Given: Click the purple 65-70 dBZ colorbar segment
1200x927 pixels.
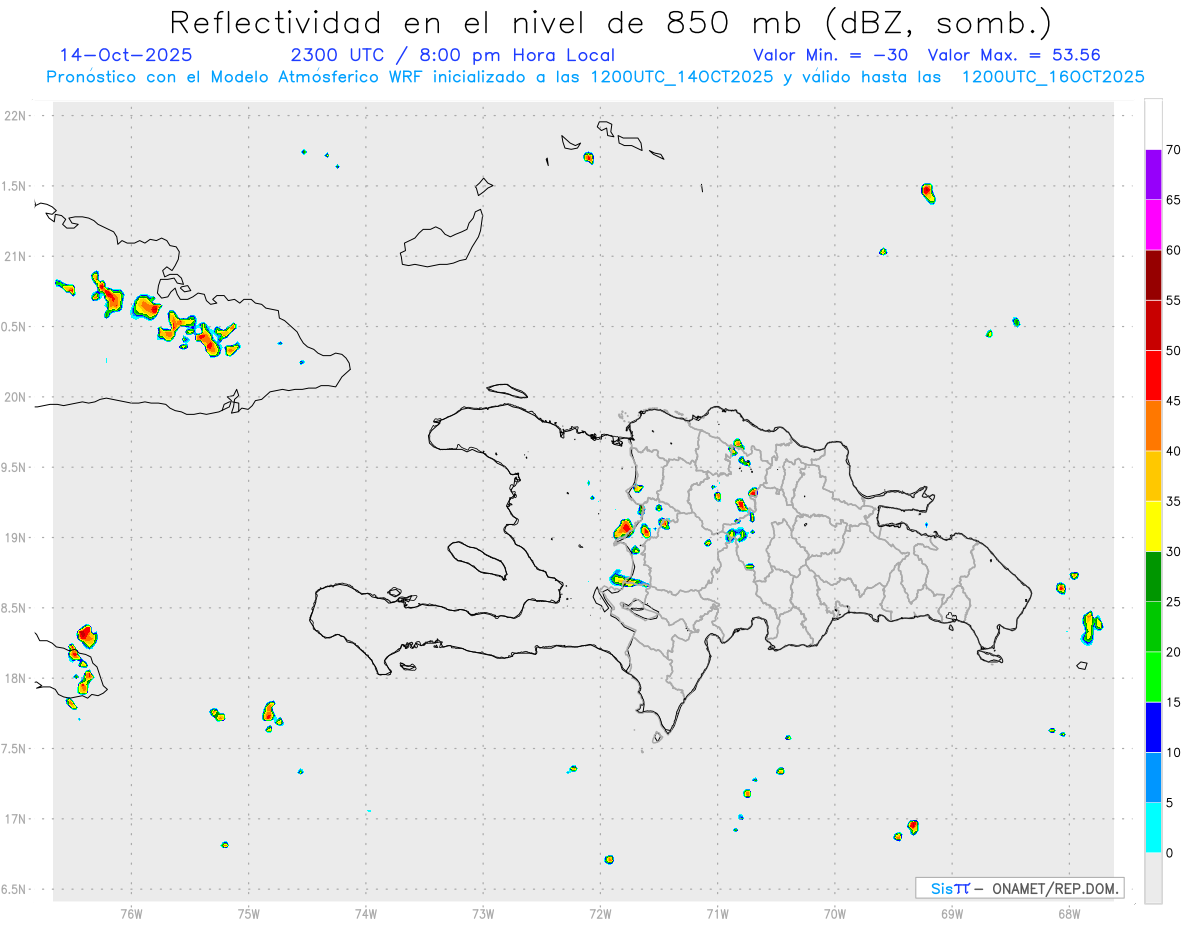Looking at the screenshot, I should 1153,175.
